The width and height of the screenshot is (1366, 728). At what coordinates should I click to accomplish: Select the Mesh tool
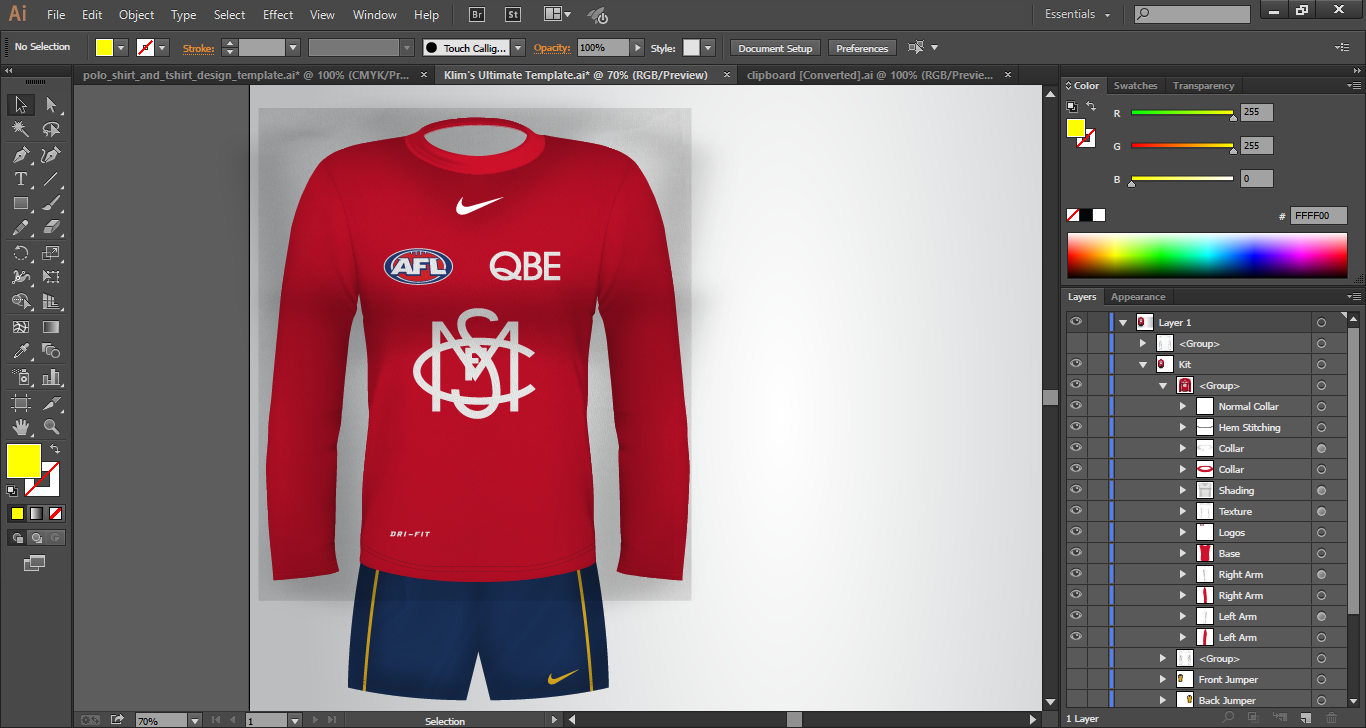pyautogui.click(x=20, y=327)
